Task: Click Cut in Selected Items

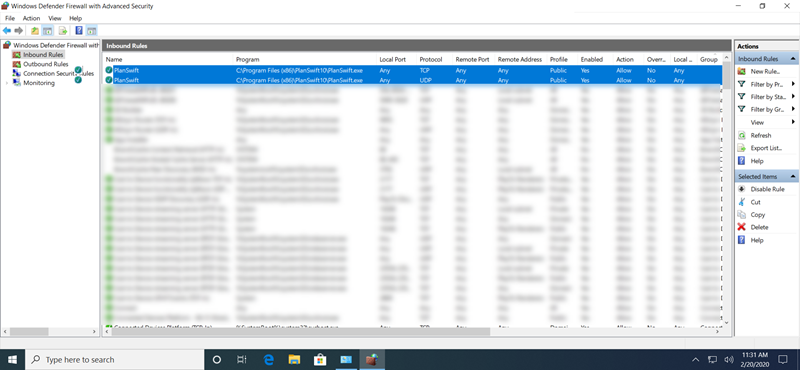Action: 756,202
